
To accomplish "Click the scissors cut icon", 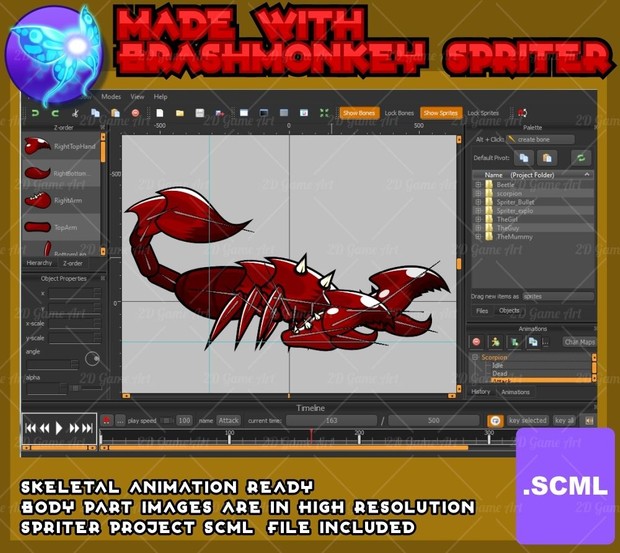I will point(75,113).
